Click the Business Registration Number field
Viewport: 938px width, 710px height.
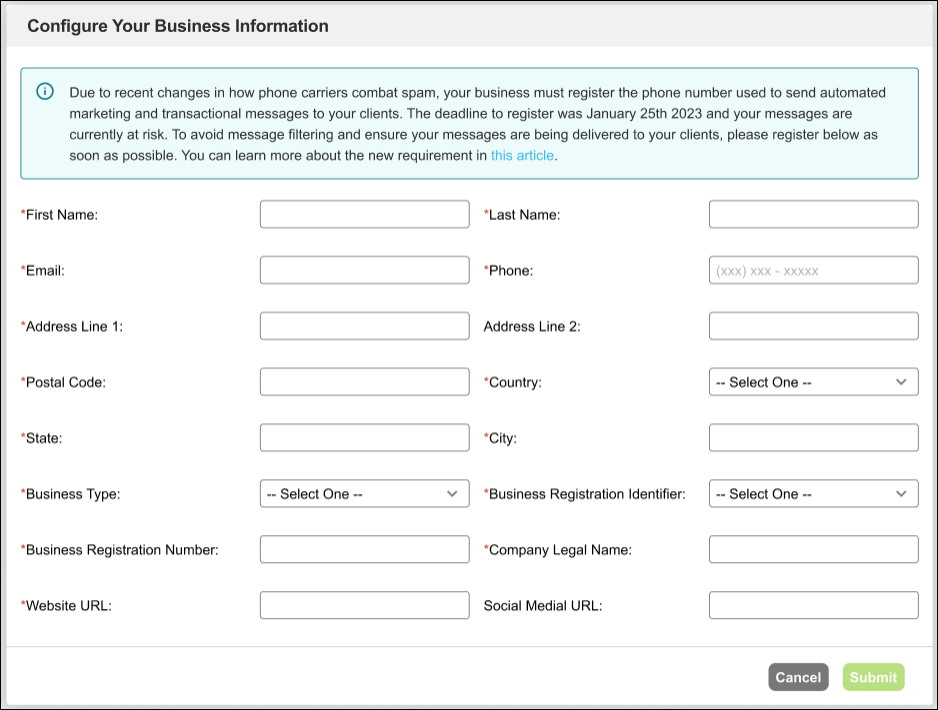click(364, 549)
